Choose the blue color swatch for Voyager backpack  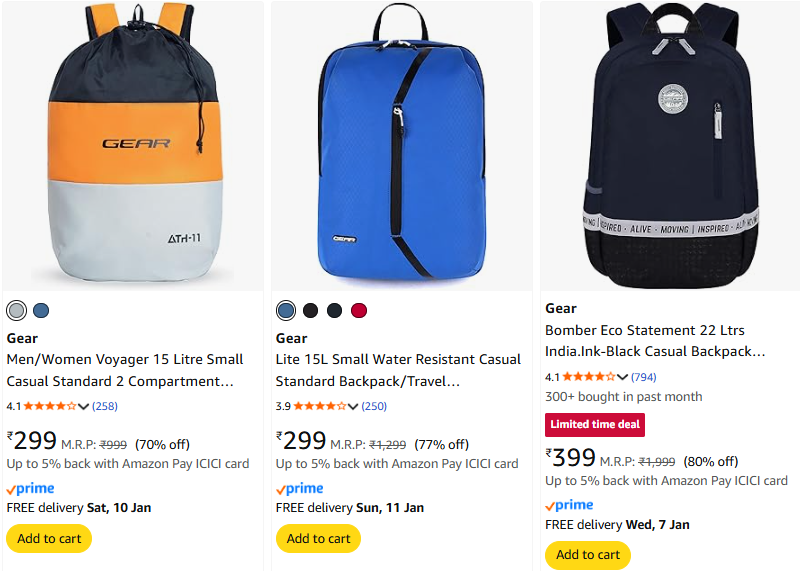click(x=41, y=310)
